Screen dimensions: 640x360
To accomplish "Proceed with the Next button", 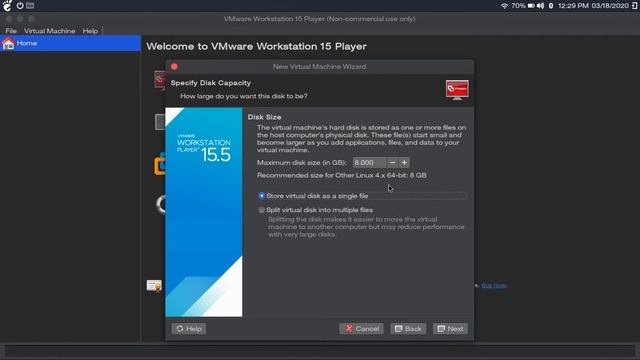I will pyautogui.click(x=450, y=329).
